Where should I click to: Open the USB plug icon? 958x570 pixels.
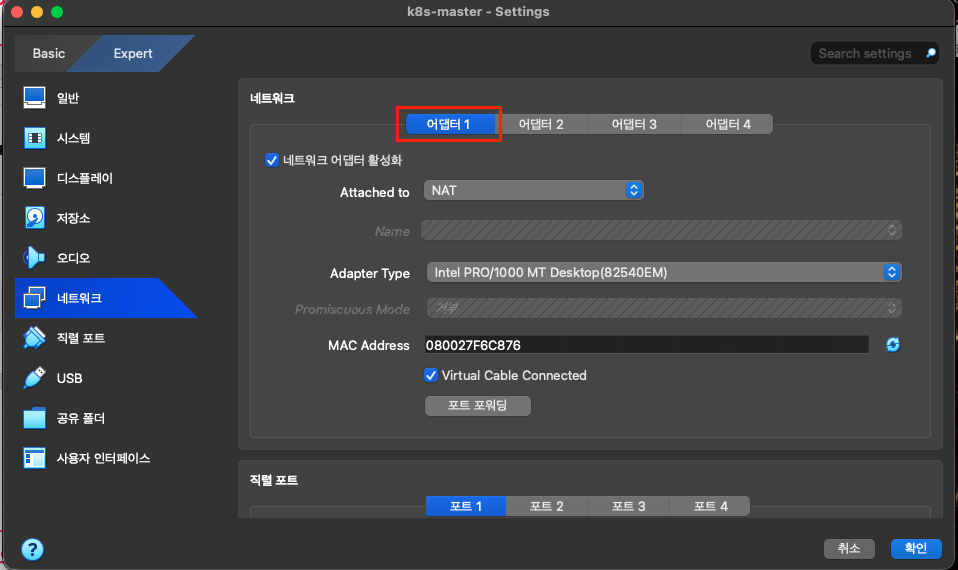click(34, 378)
